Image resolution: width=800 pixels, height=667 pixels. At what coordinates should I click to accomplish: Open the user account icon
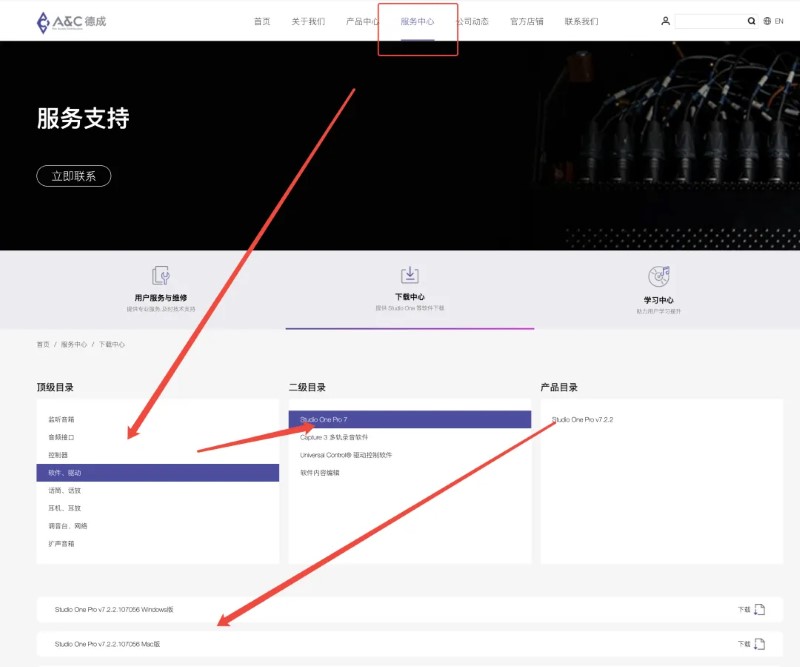[x=665, y=21]
